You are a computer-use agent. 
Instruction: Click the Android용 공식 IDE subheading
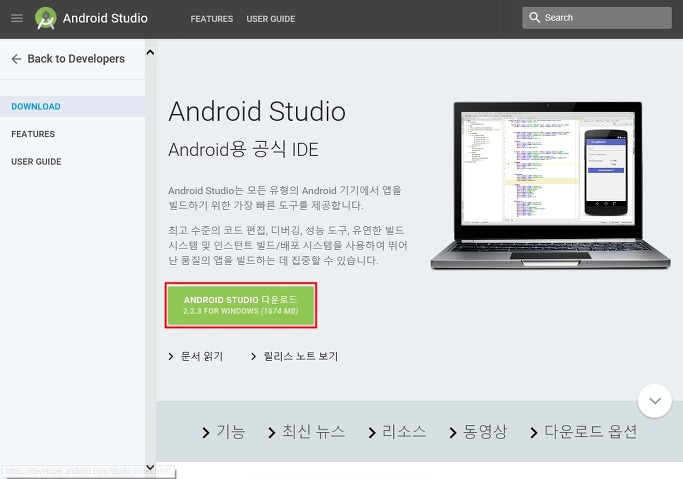[x=243, y=149]
